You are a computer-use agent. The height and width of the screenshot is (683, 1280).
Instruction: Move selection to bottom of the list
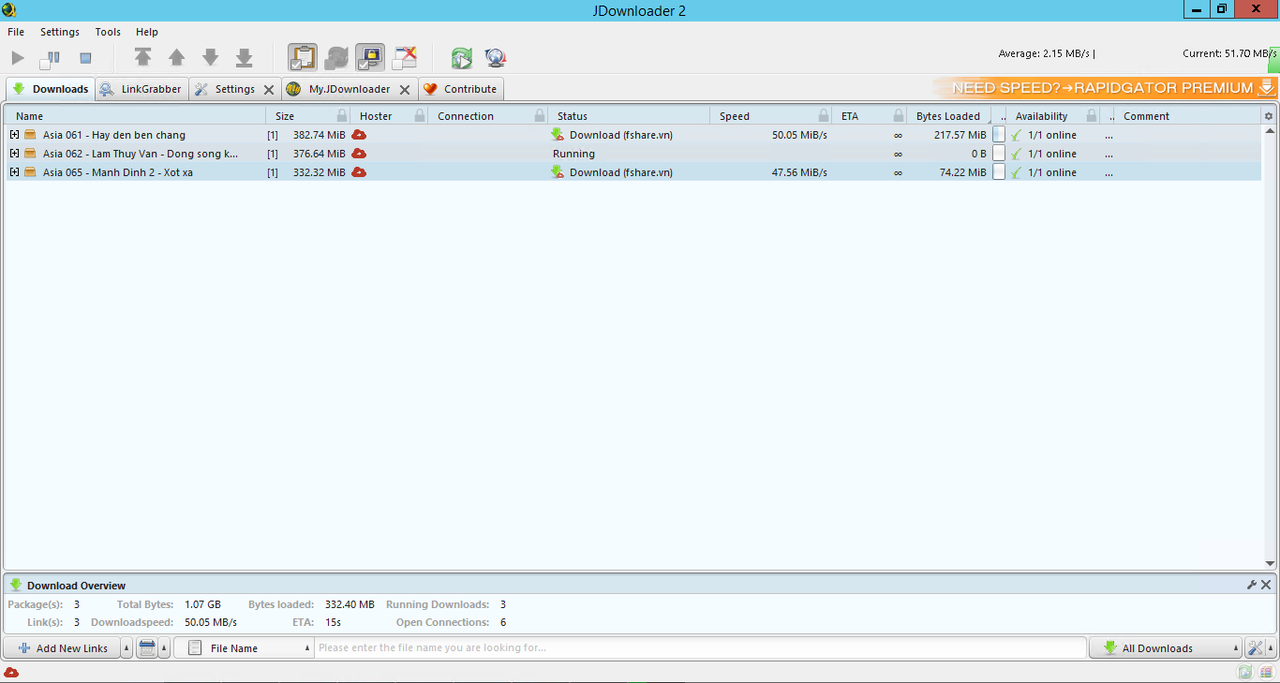click(244, 57)
